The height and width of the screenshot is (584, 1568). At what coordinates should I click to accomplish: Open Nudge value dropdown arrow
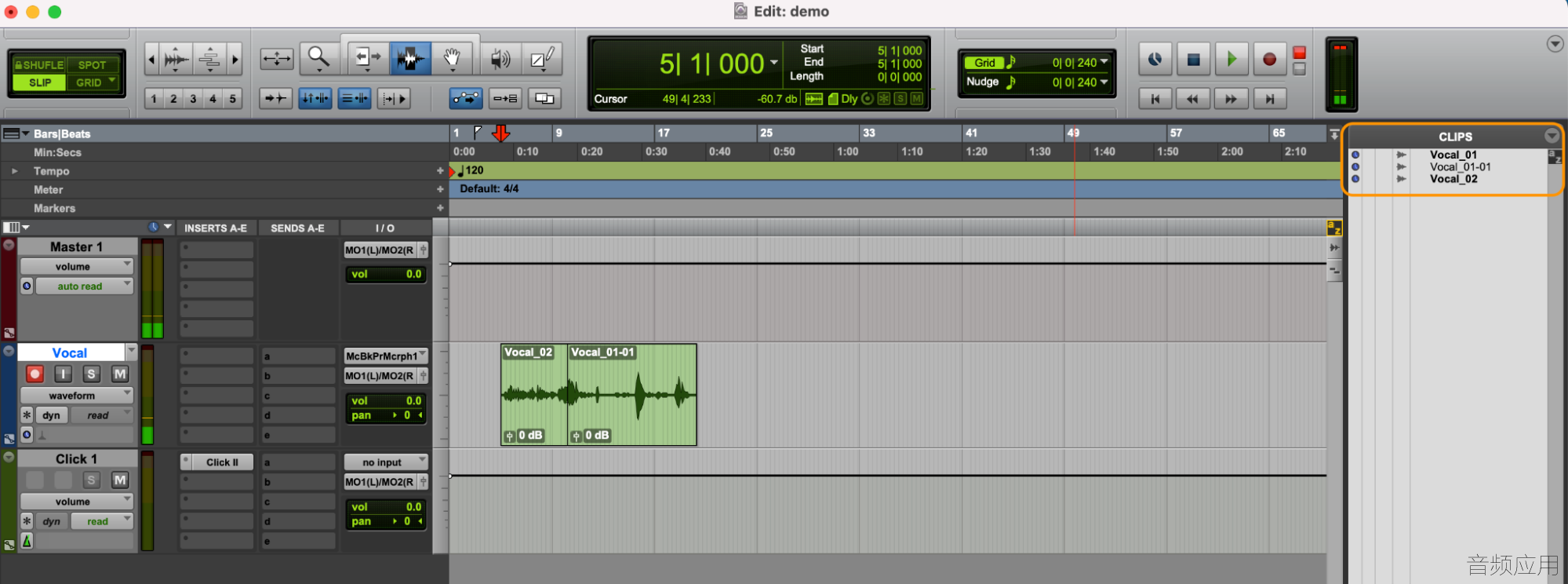[x=1104, y=82]
